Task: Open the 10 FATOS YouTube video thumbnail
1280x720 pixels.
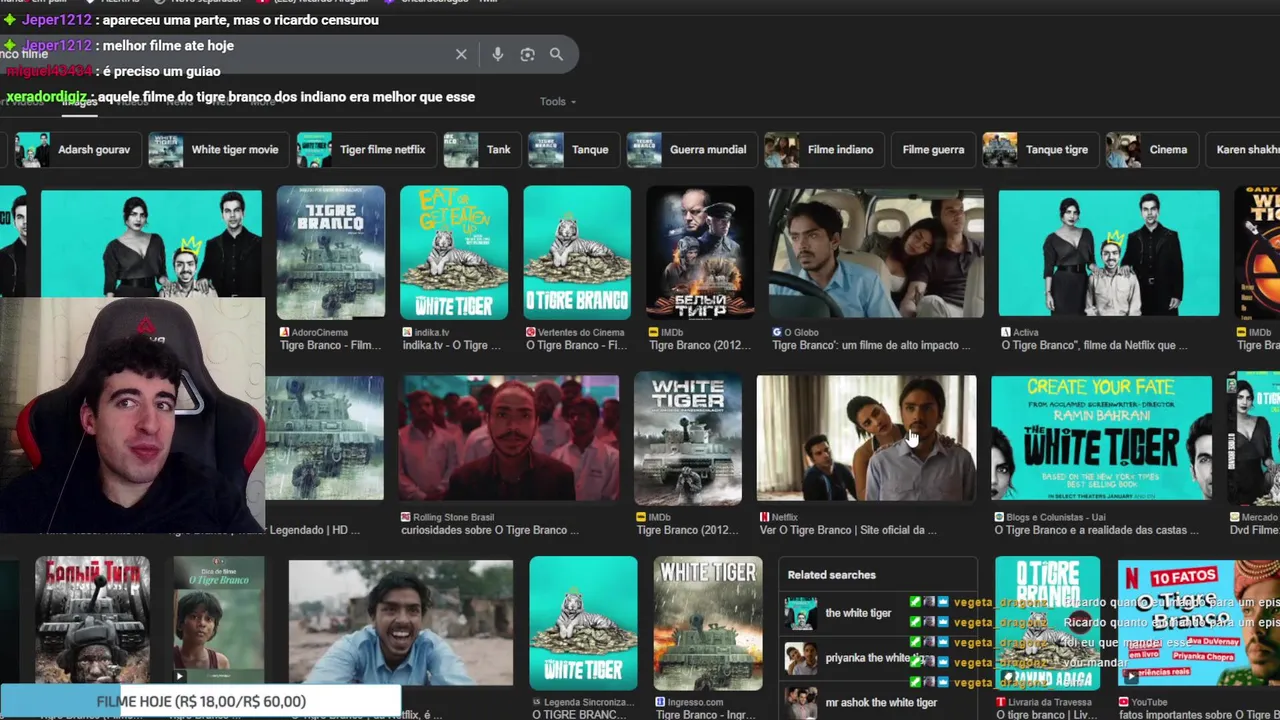Action: (1198, 622)
